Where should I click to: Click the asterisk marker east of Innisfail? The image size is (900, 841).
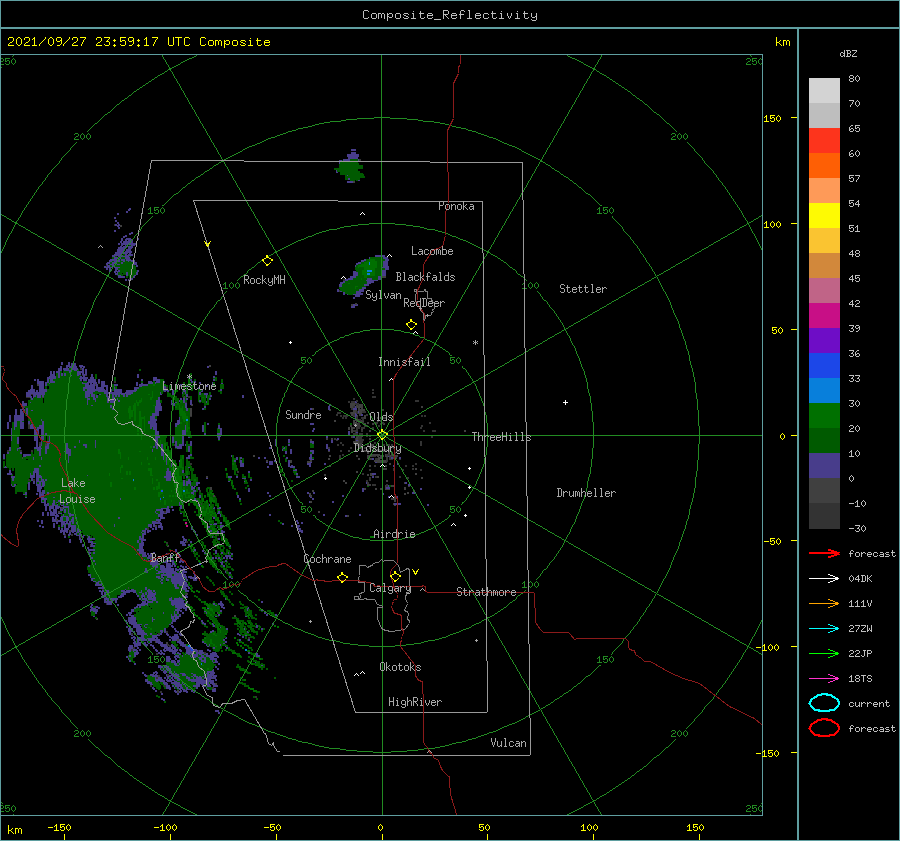tap(475, 343)
